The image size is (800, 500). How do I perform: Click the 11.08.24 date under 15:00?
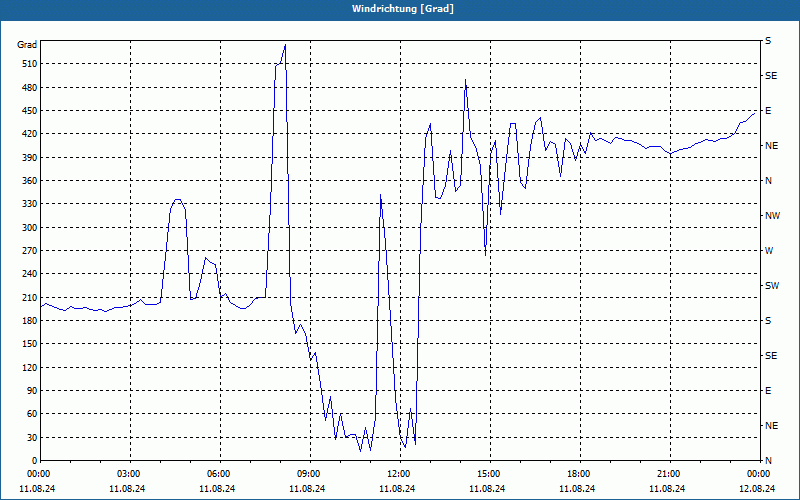pyautogui.click(x=487, y=489)
